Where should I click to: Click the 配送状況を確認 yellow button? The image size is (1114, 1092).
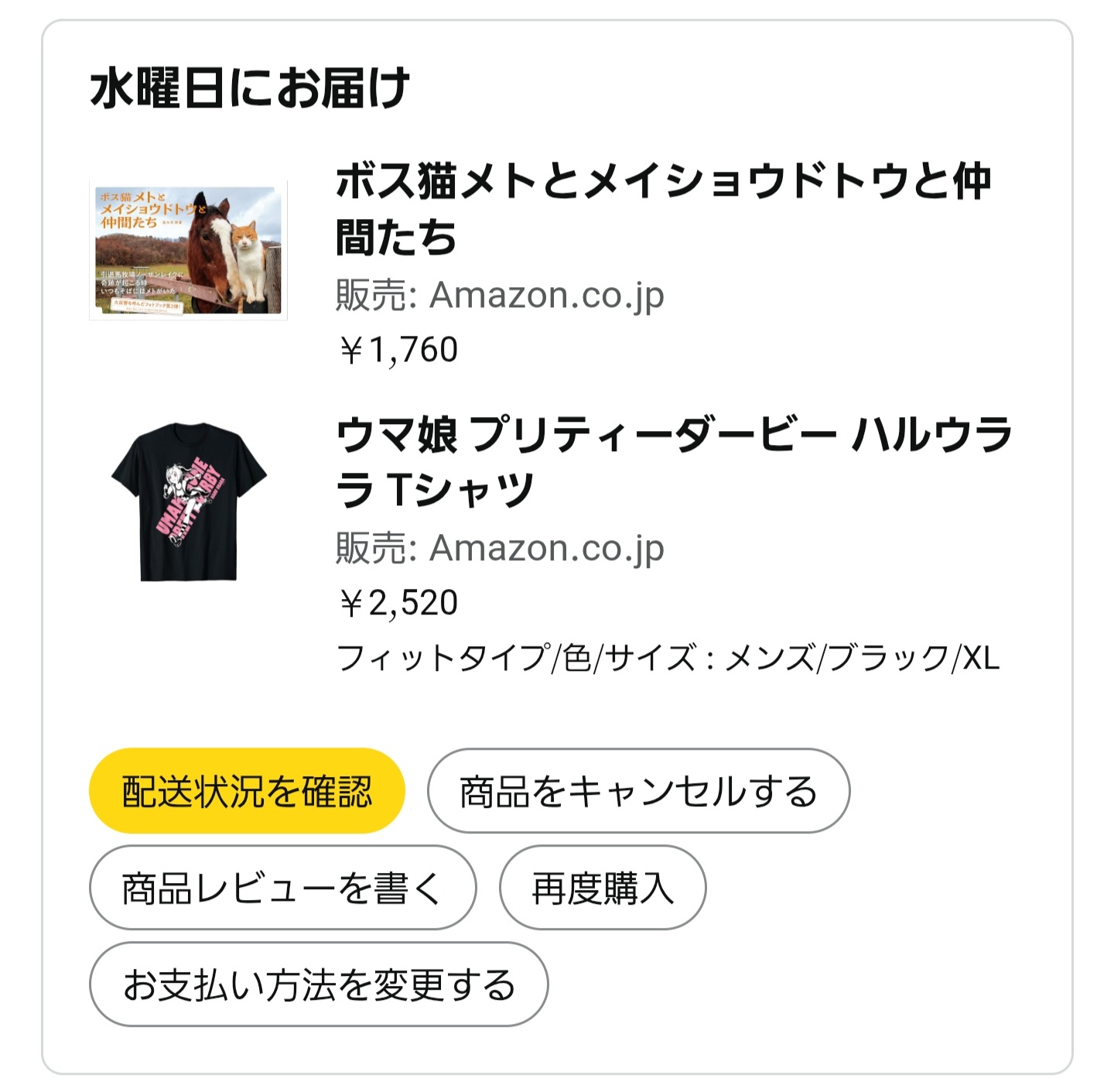click(x=247, y=791)
